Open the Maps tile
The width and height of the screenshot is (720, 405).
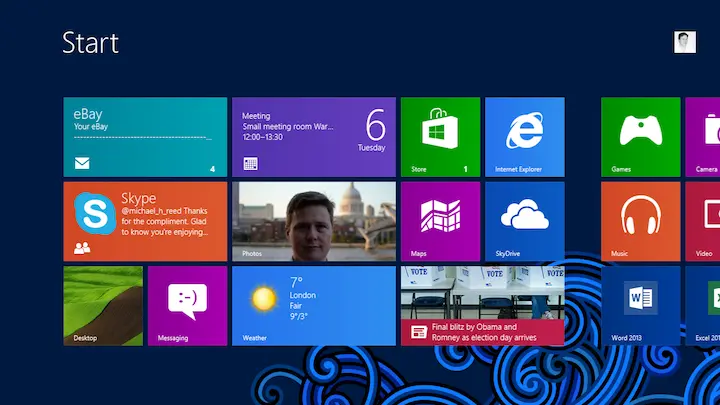click(x=440, y=221)
